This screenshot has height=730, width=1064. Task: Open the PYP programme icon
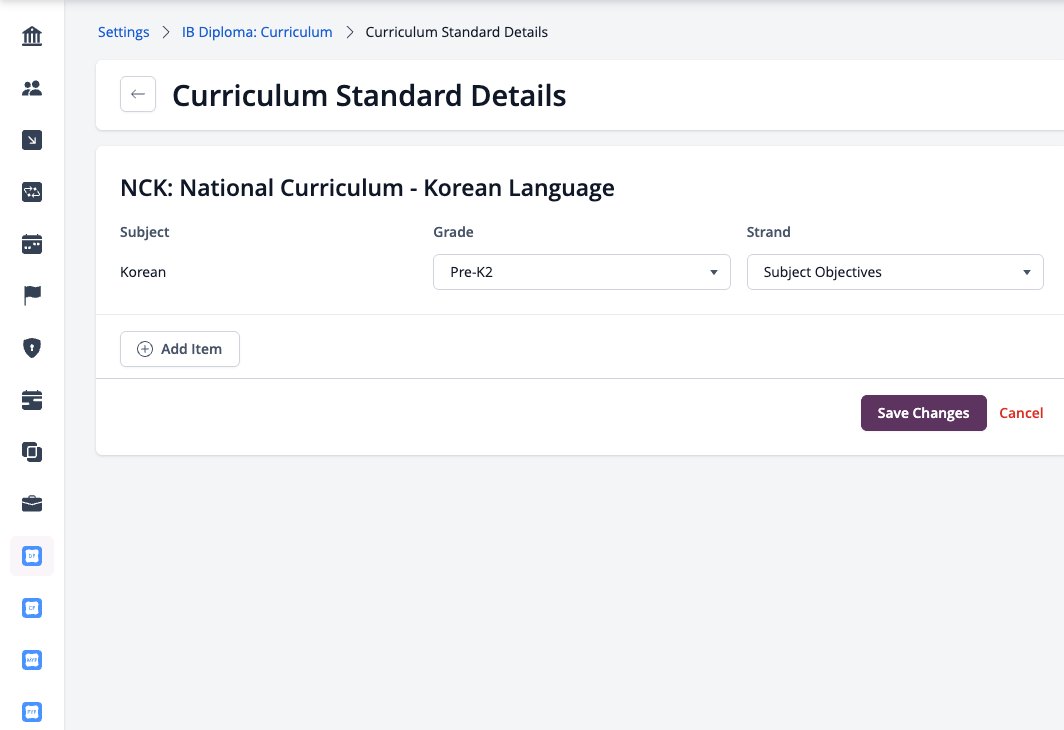click(32, 712)
